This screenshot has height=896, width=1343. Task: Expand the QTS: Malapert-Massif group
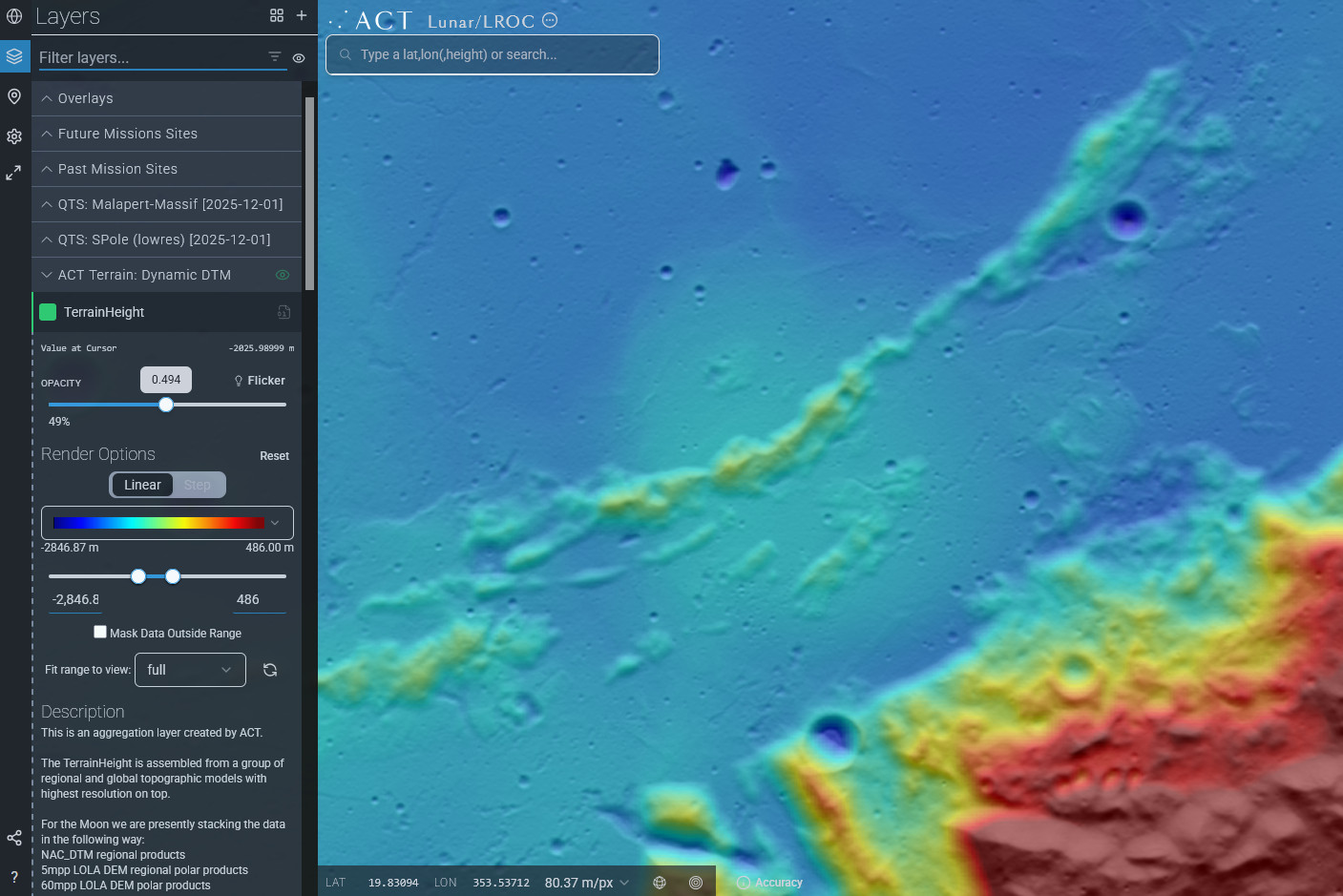coord(167,204)
